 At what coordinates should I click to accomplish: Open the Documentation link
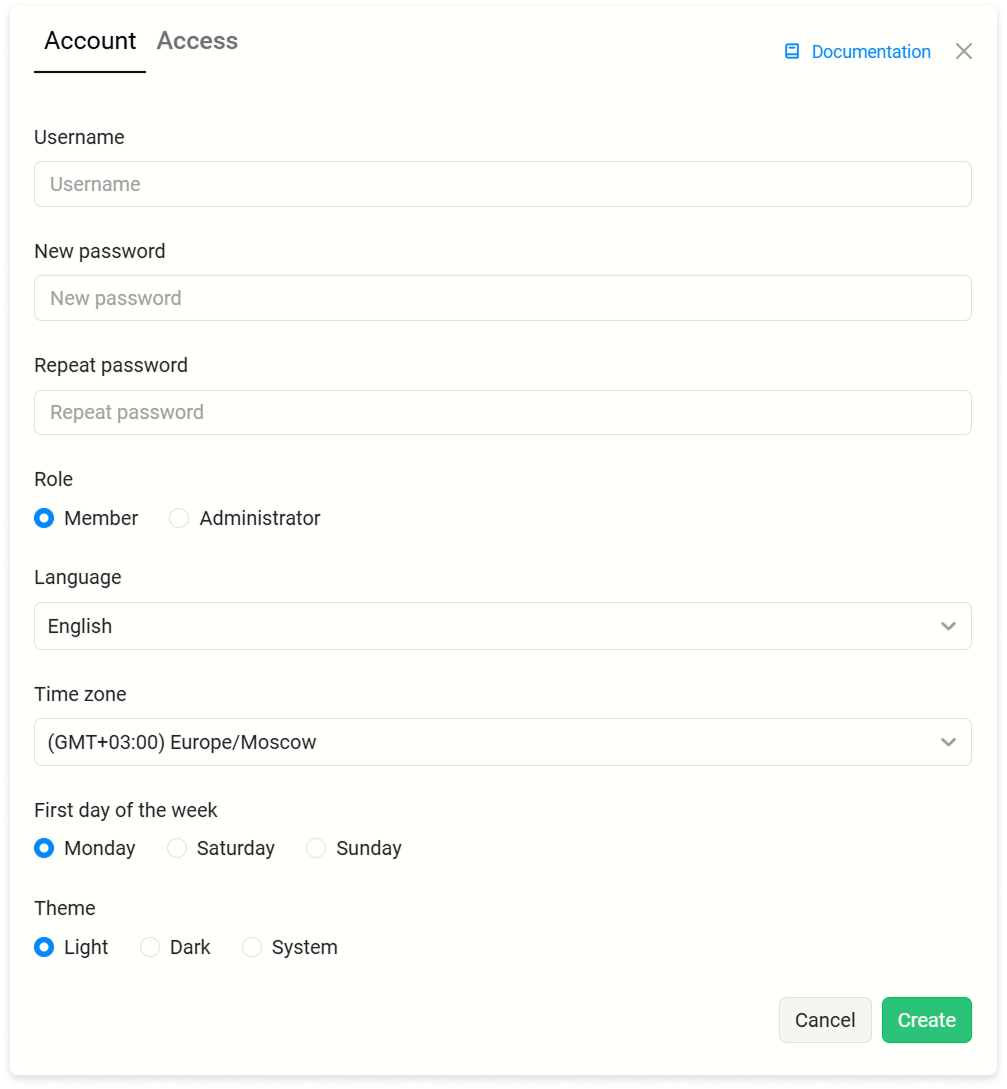(871, 52)
